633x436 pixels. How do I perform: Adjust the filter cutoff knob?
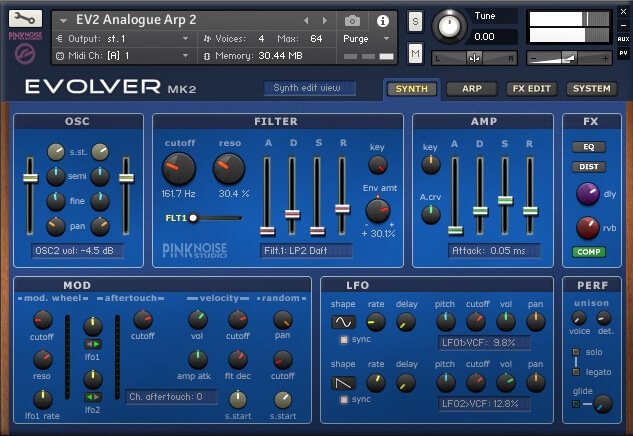click(179, 168)
